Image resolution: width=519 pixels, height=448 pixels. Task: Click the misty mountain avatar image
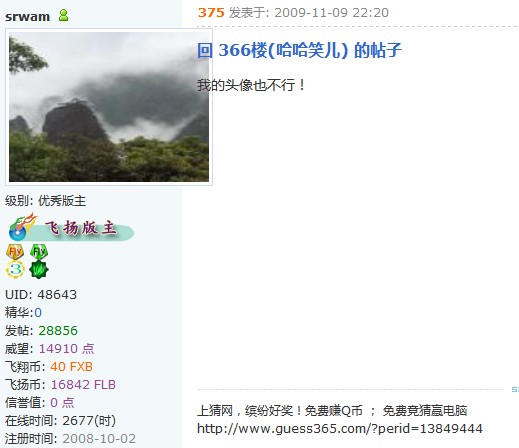tap(109, 107)
